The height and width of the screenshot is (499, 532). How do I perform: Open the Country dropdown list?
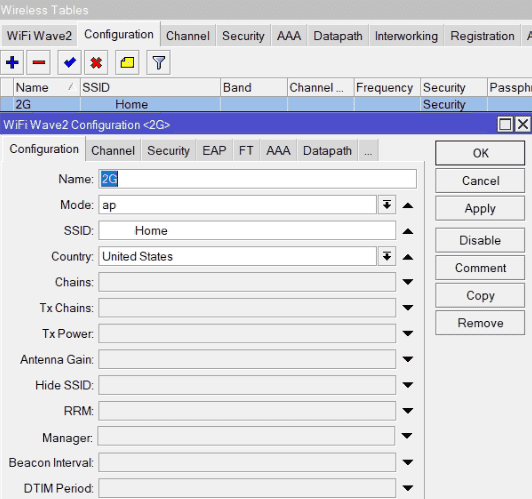click(387, 256)
